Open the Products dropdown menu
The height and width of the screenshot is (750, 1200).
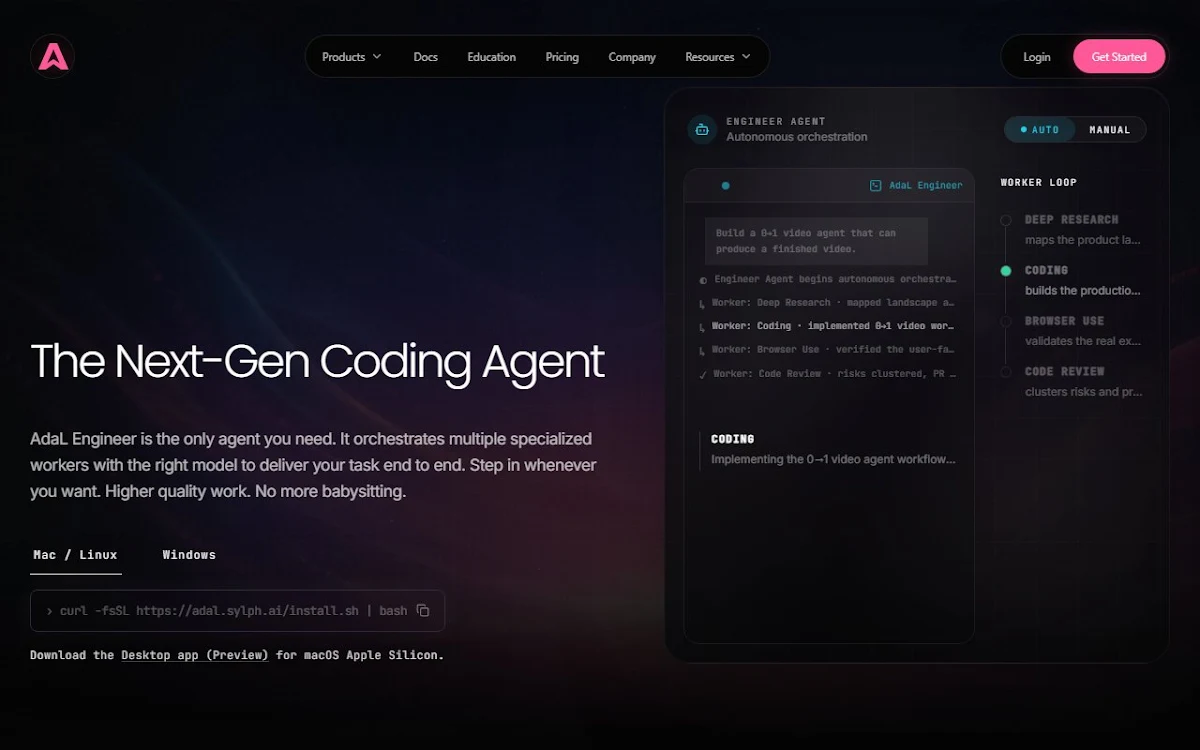click(x=352, y=57)
